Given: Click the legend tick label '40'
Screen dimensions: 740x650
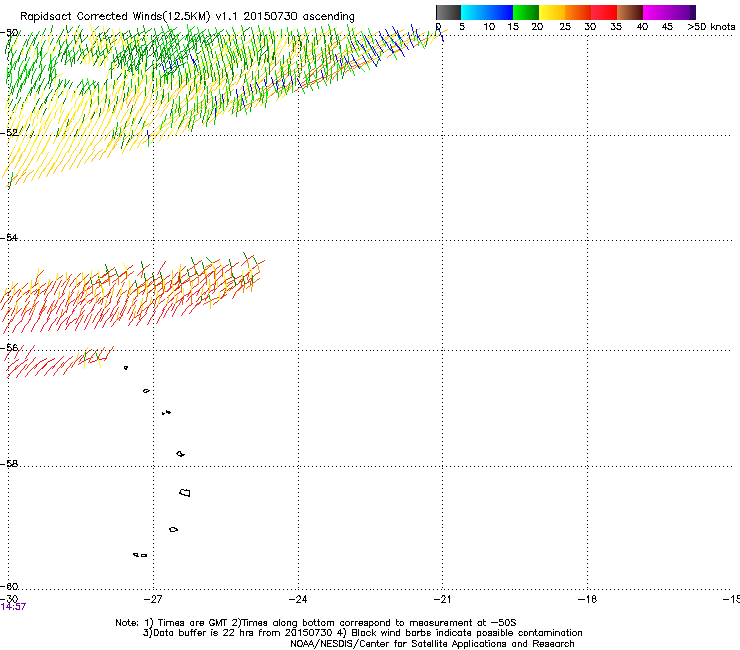Looking at the screenshot, I should click(x=642, y=27).
